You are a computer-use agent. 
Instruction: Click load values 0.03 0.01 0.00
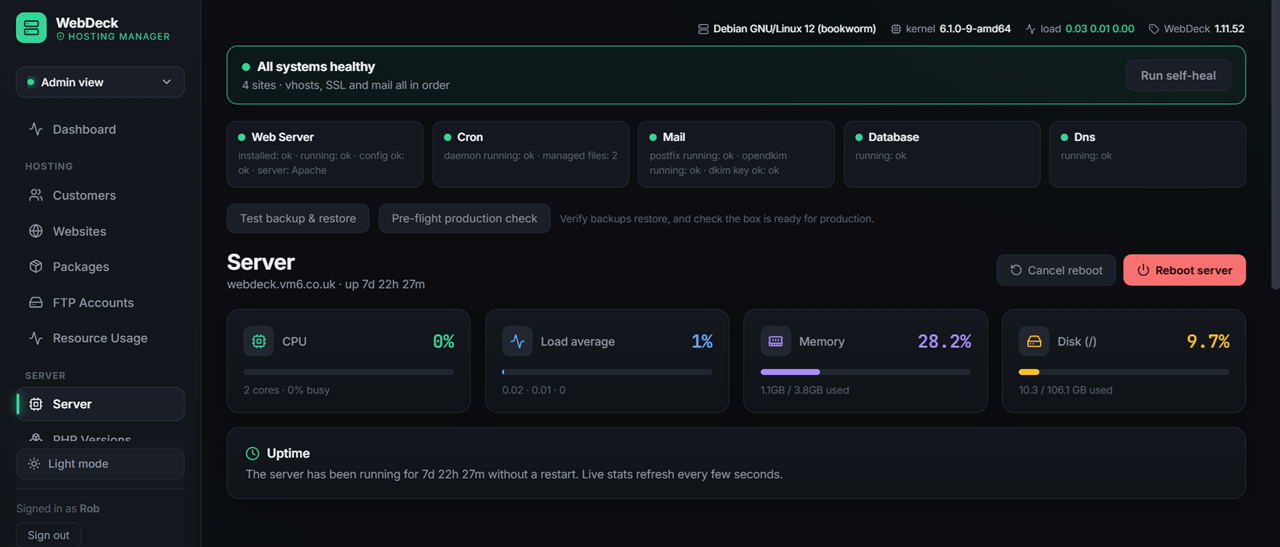tap(1100, 29)
